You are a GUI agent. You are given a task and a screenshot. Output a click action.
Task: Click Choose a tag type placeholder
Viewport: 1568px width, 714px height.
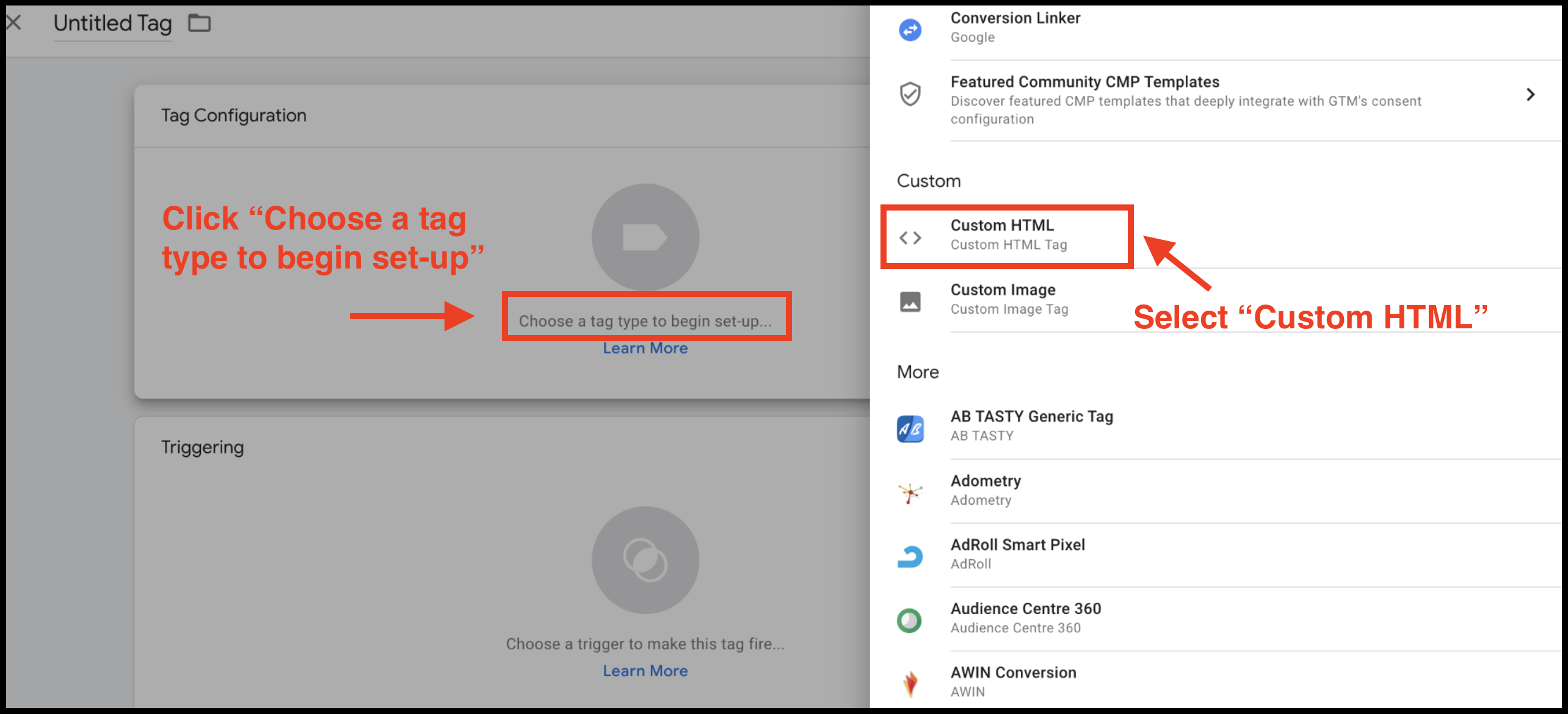[645, 321]
